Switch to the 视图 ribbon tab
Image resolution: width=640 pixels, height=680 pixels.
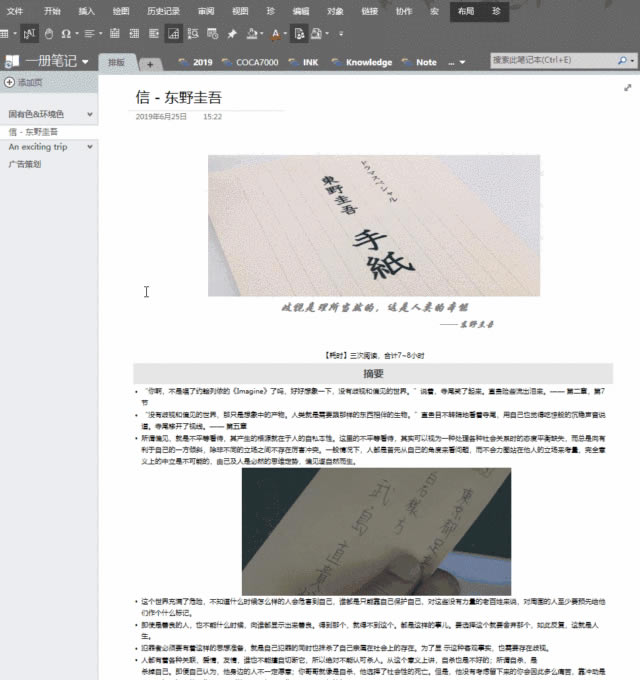pos(240,11)
